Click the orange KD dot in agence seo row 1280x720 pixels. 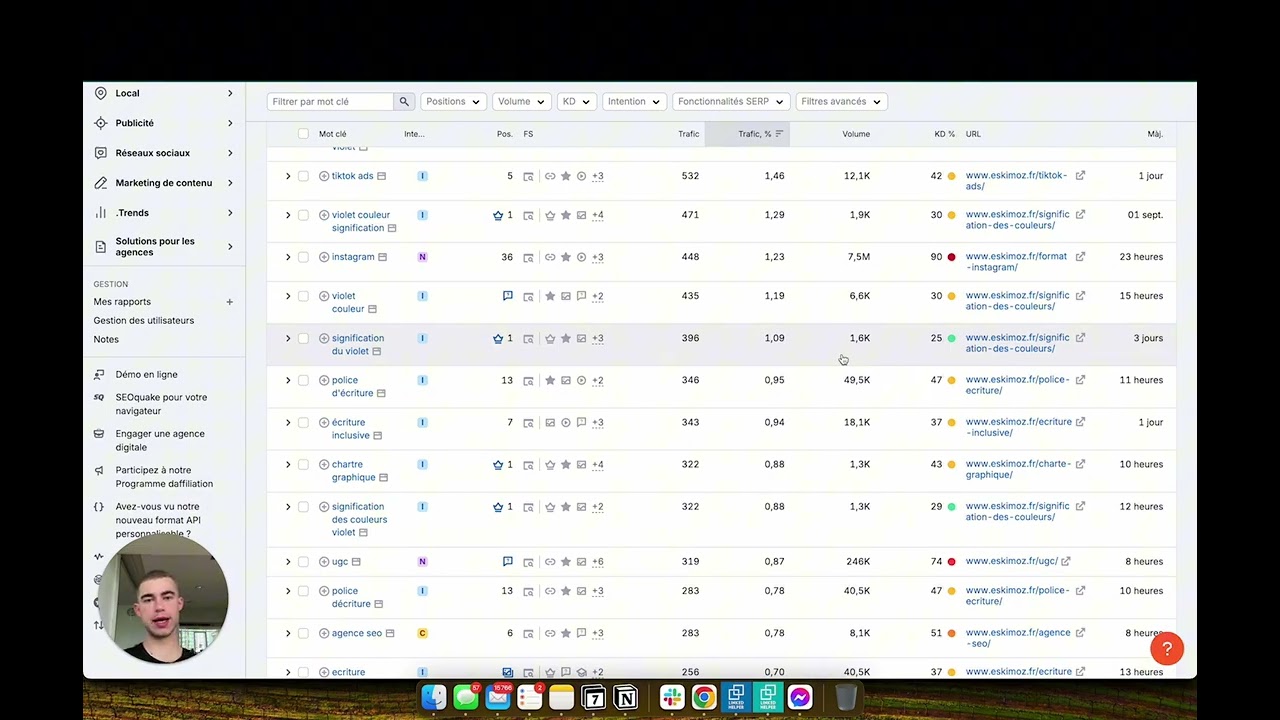click(x=951, y=633)
